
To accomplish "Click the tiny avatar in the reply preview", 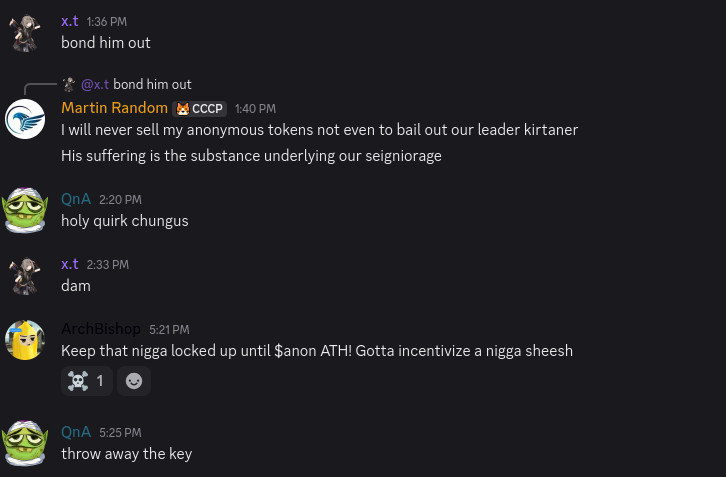I will click(x=69, y=85).
